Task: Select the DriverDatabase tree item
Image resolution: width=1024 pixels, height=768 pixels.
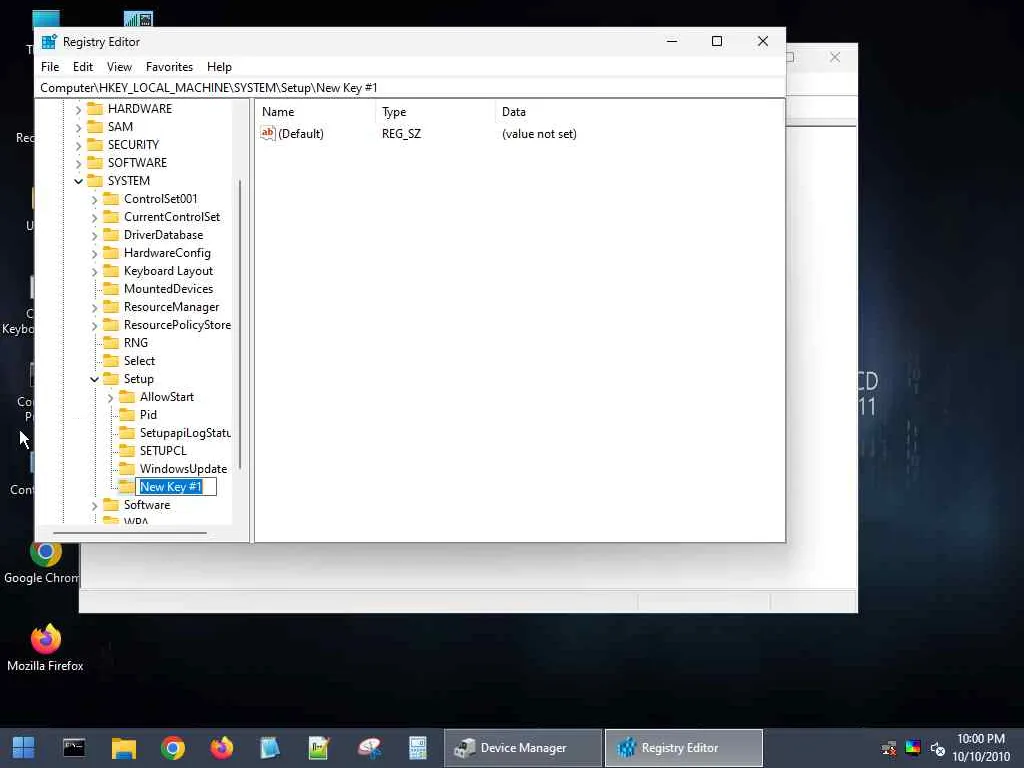Action: coord(163,235)
